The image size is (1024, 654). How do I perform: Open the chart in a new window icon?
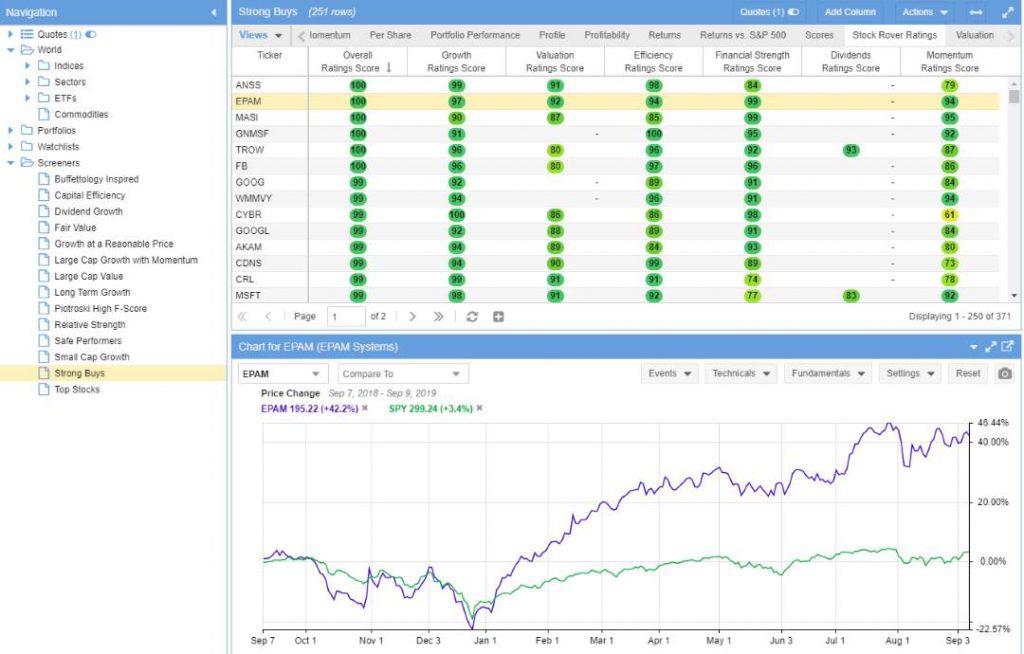click(1008, 346)
